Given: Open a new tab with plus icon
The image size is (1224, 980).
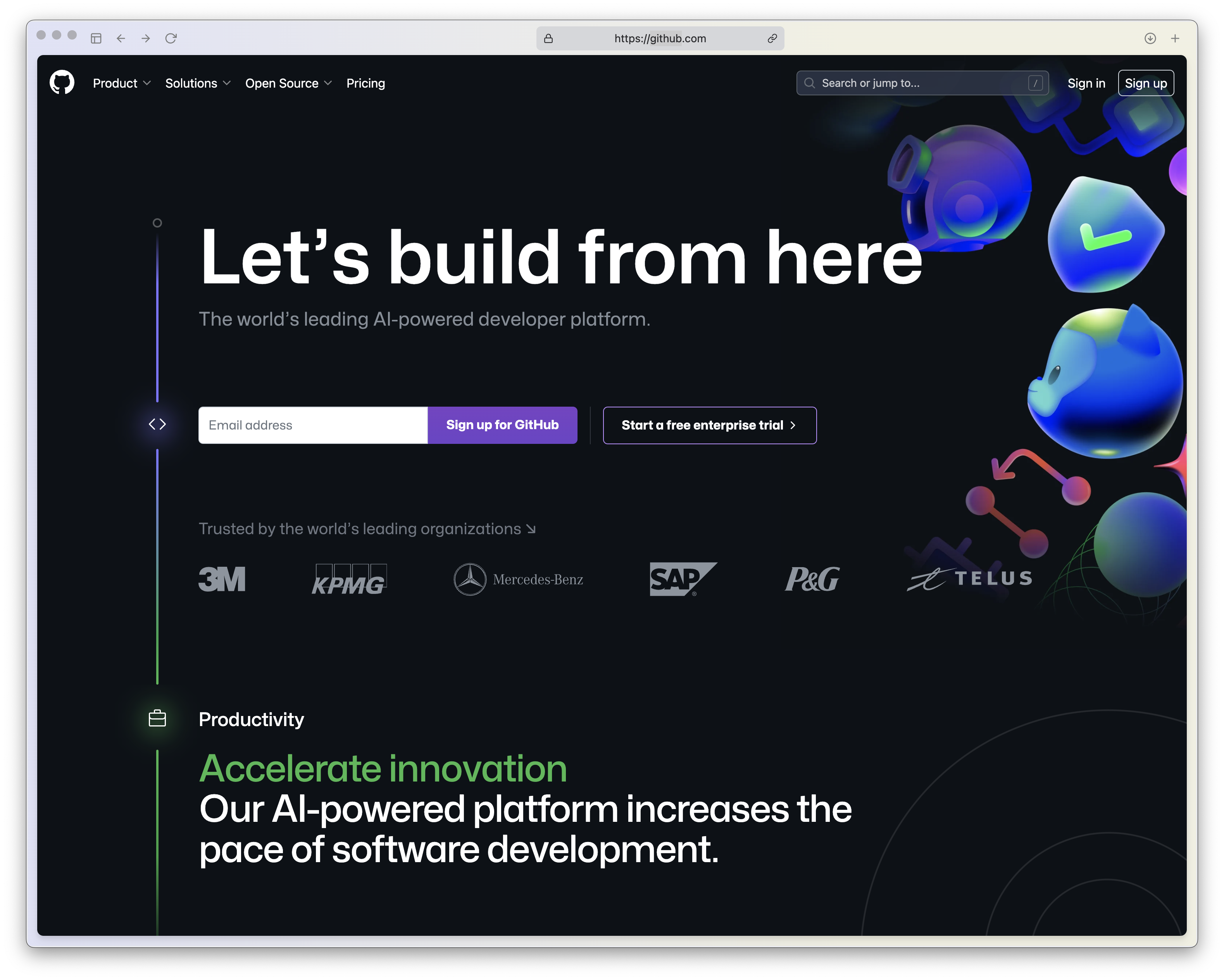Looking at the screenshot, I should (x=1175, y=38).
